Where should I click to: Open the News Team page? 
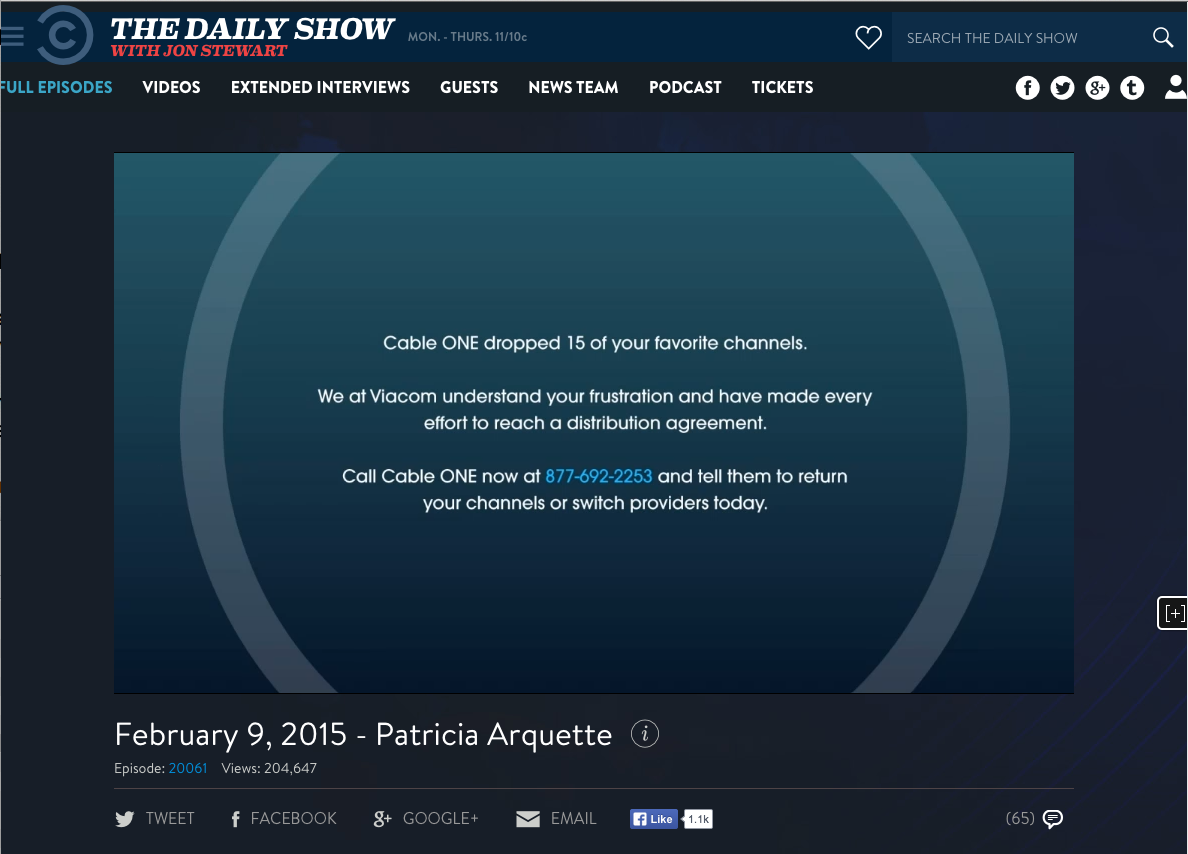574,87
